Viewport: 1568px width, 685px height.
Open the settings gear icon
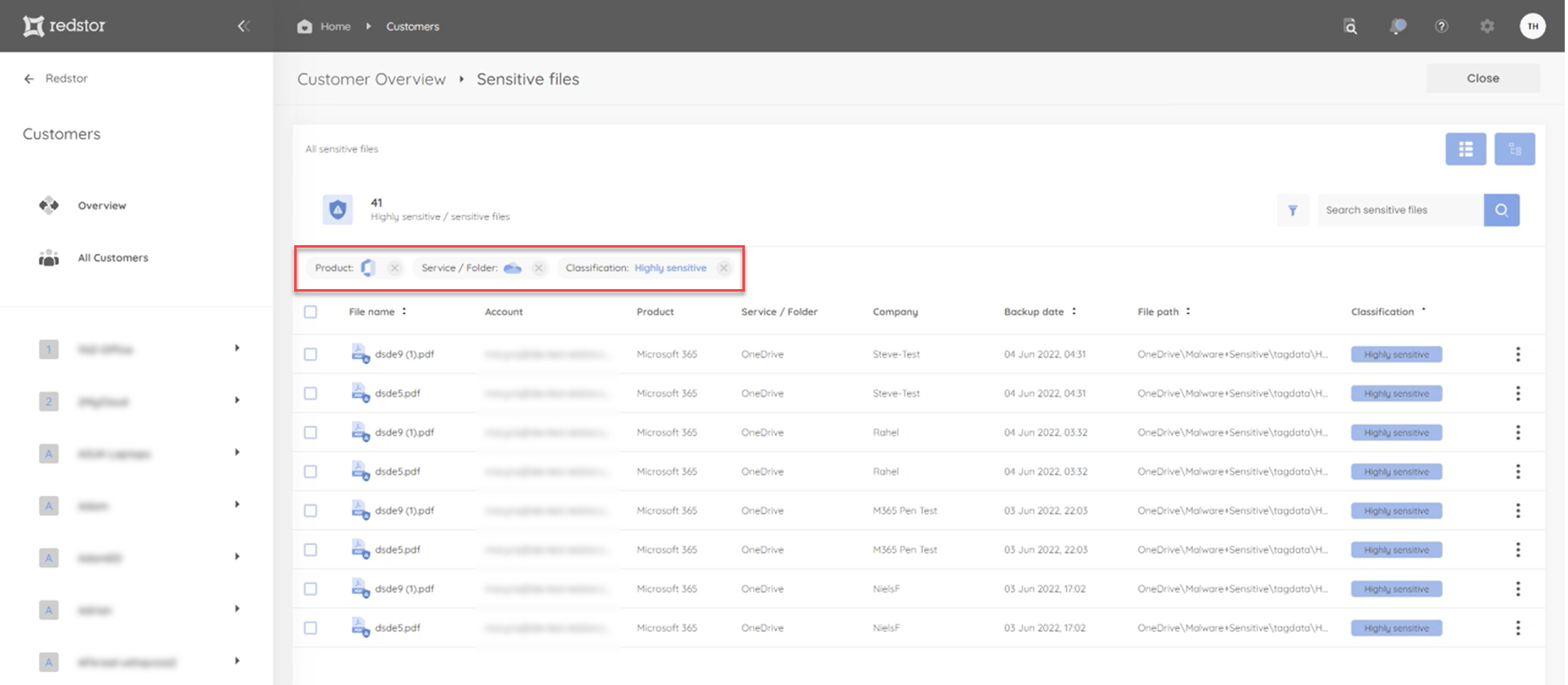point(1487,26)
